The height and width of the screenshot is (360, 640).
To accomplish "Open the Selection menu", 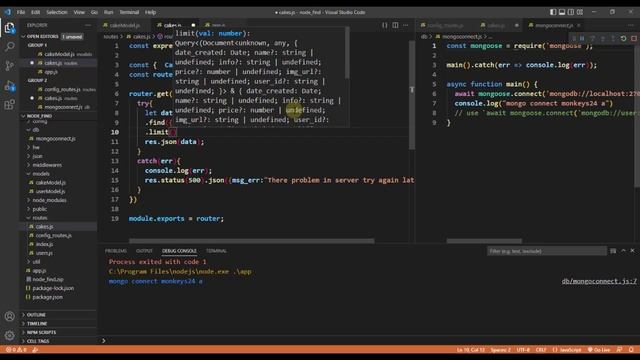I will point(57,12).
